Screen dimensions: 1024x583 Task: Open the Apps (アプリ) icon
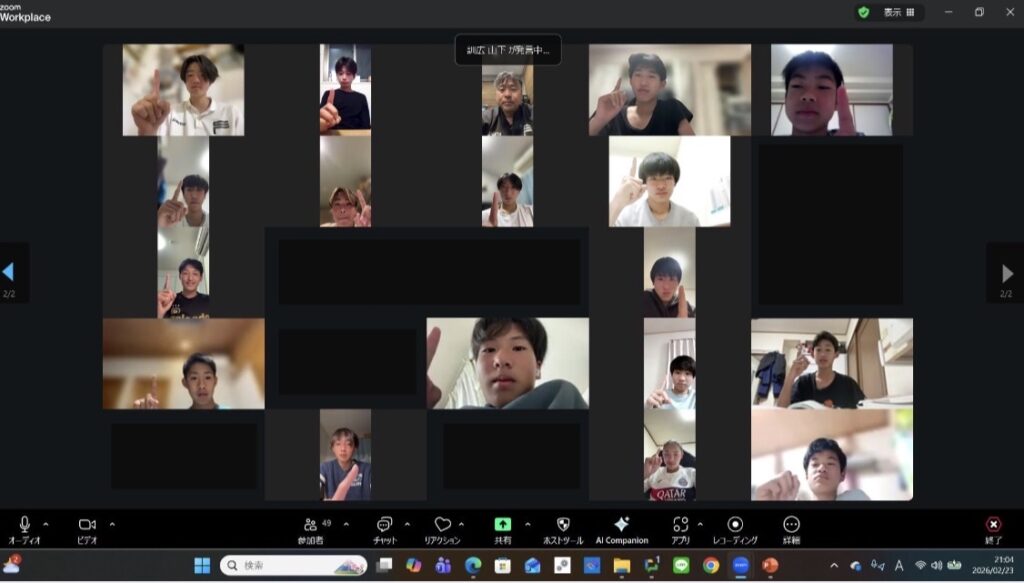tap(681, 525)
